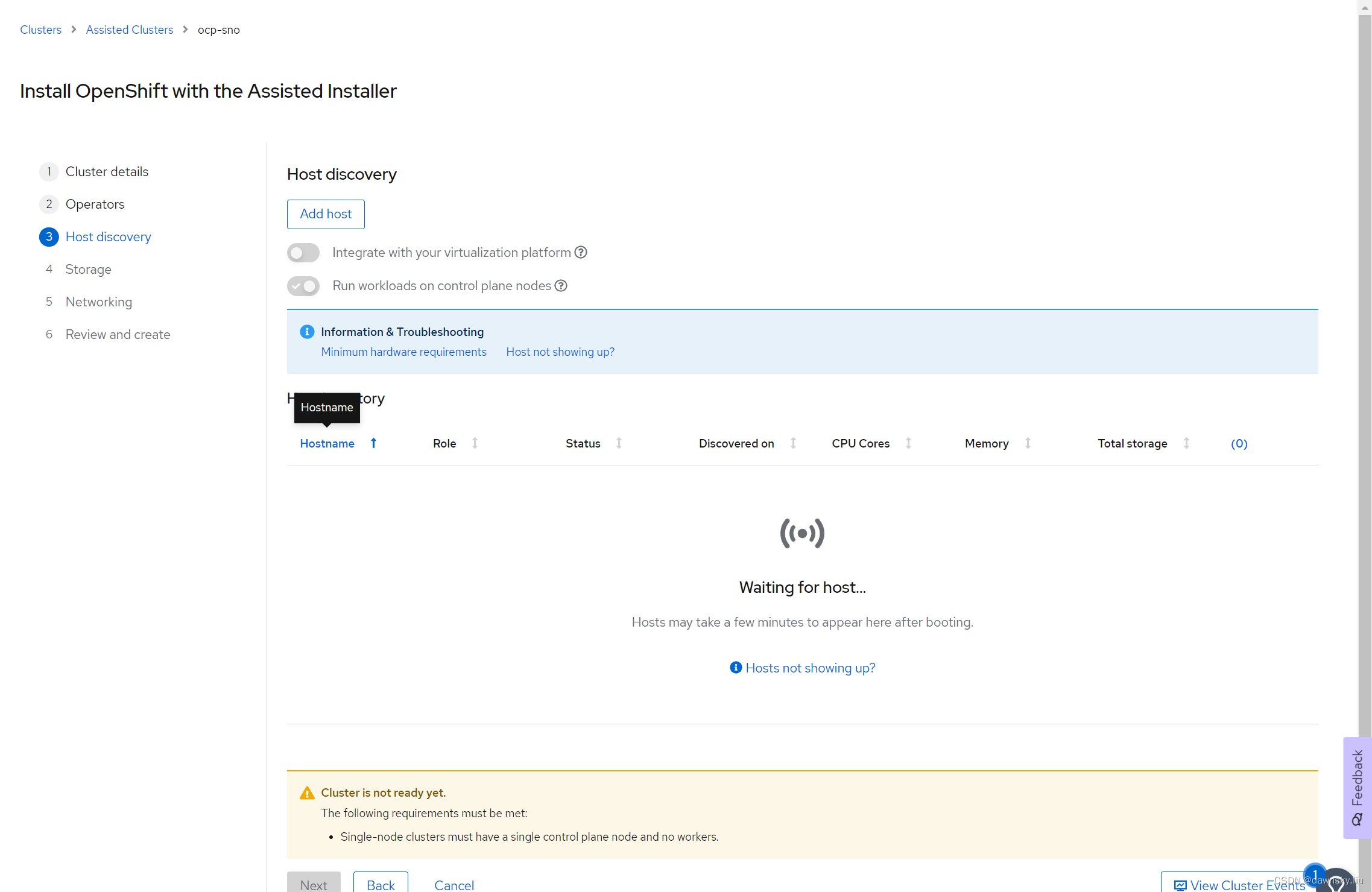
Task: Click the Status column filter icon
Action: (x=618, y=443)
